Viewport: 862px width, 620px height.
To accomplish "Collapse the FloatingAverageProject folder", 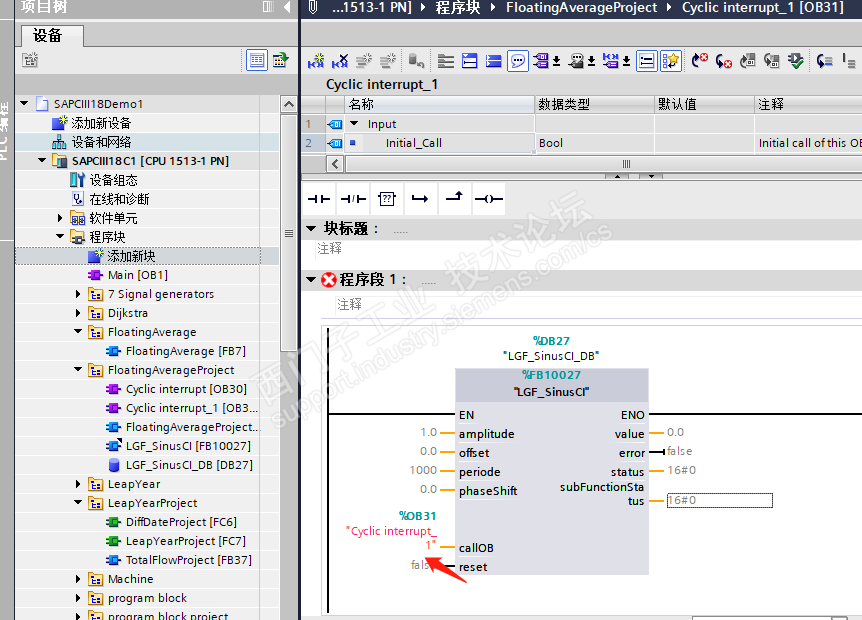I will [x=78, y=369].
